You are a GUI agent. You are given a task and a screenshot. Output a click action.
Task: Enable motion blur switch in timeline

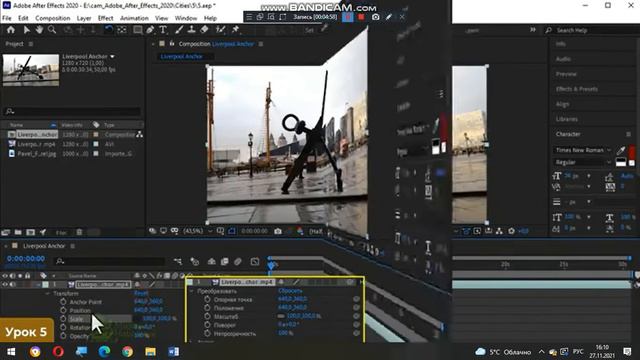point(238,261)
